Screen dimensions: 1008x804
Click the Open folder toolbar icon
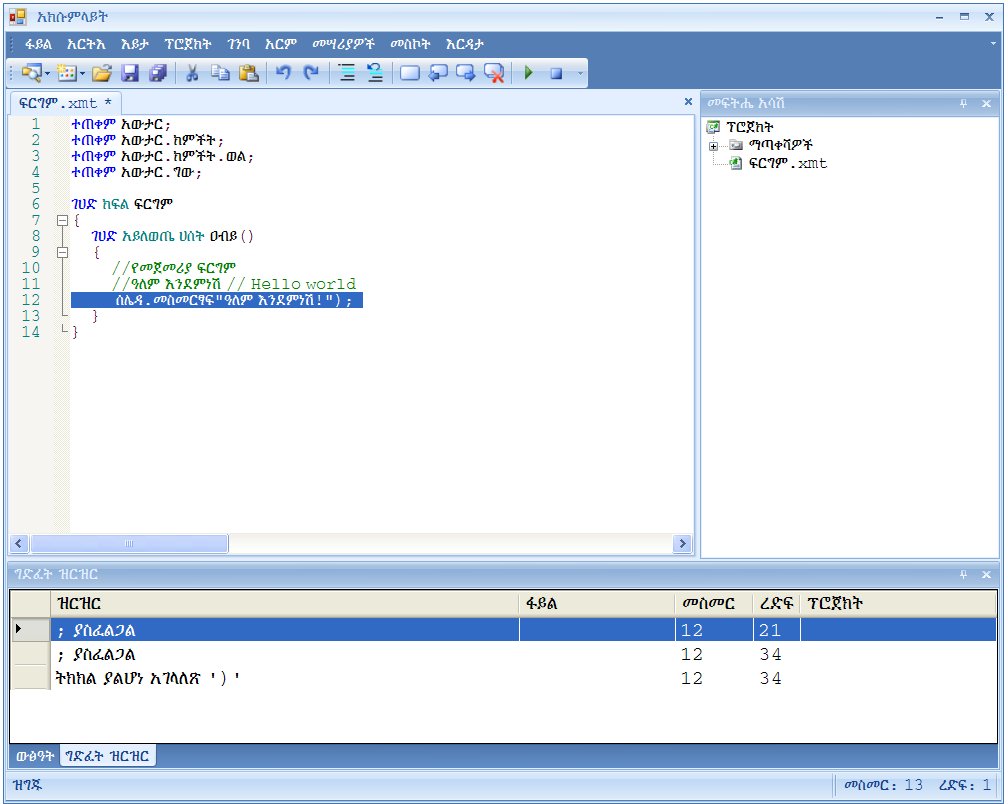click(101, 73)
